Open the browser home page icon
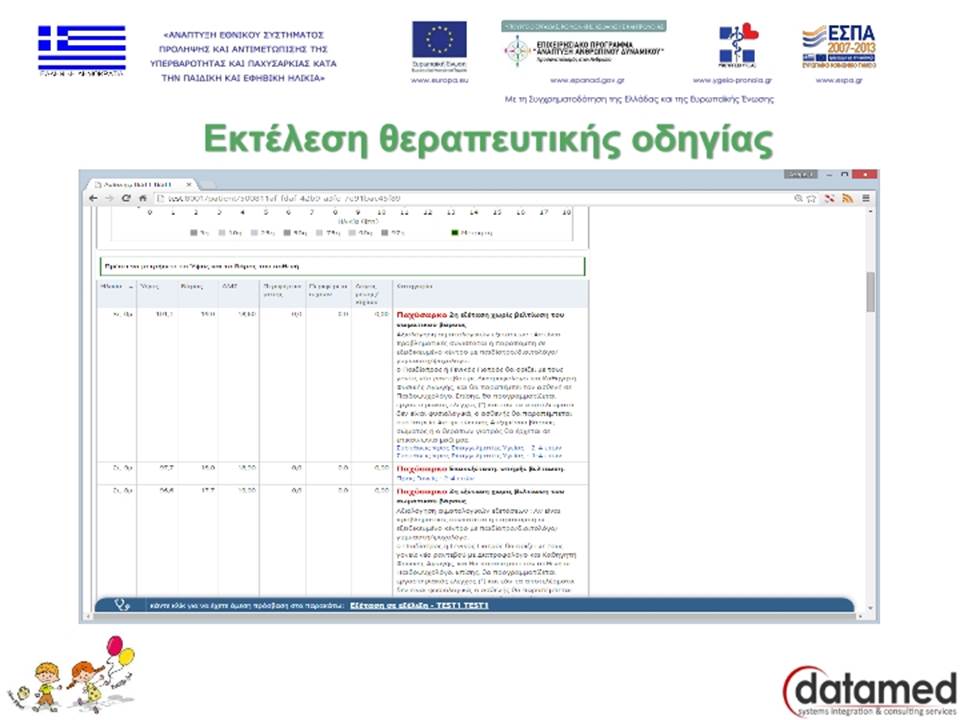 [143, 198]
